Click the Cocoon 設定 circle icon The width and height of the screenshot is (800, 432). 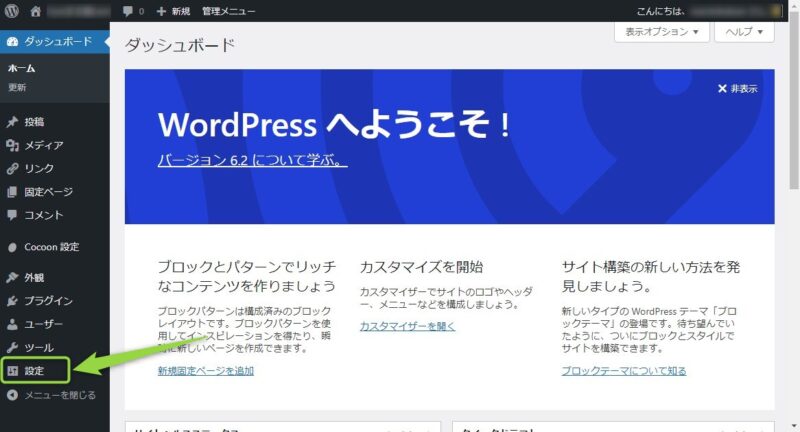tap(12, 247)
